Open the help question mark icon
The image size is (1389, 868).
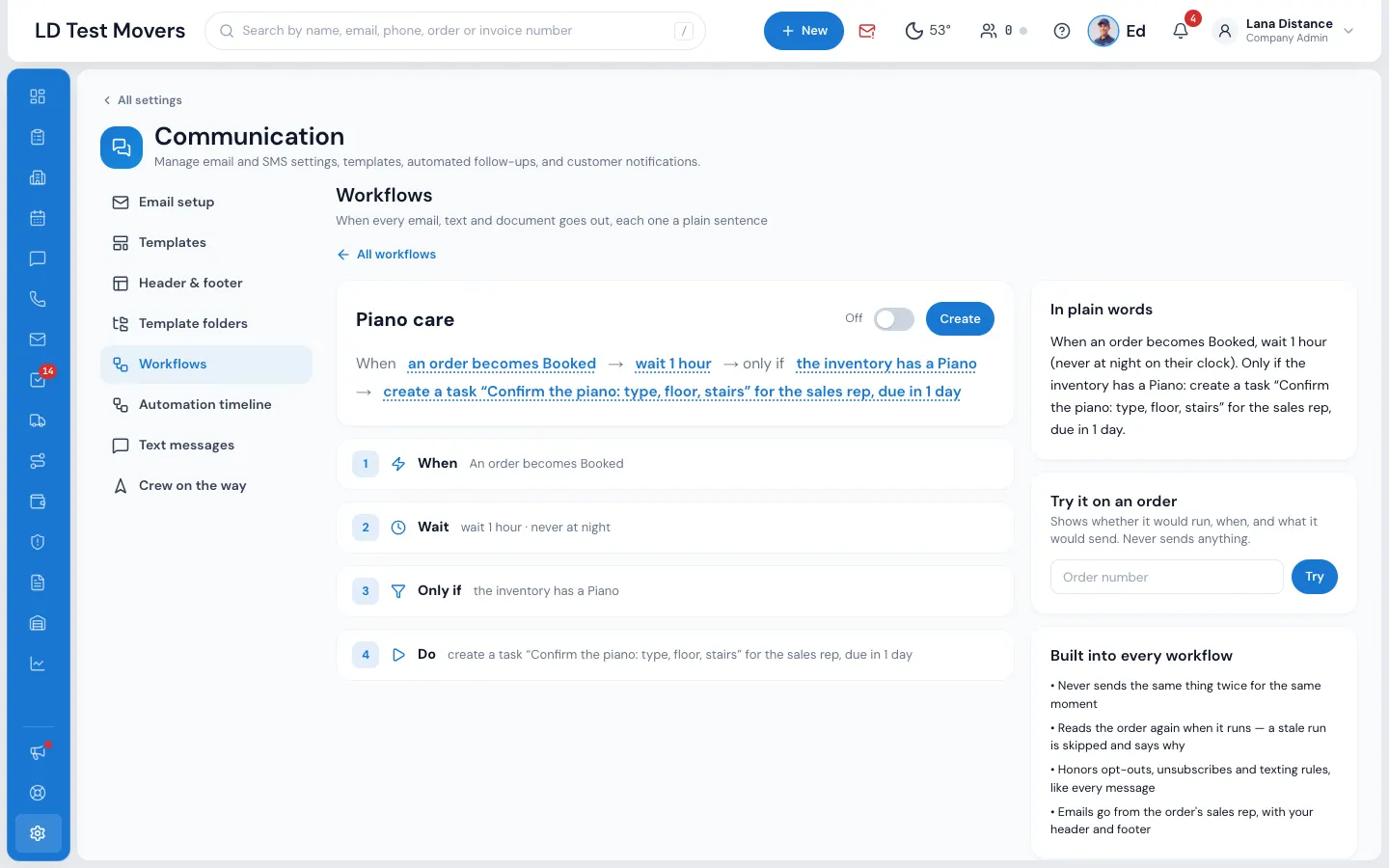click(x=1062, y=31)
